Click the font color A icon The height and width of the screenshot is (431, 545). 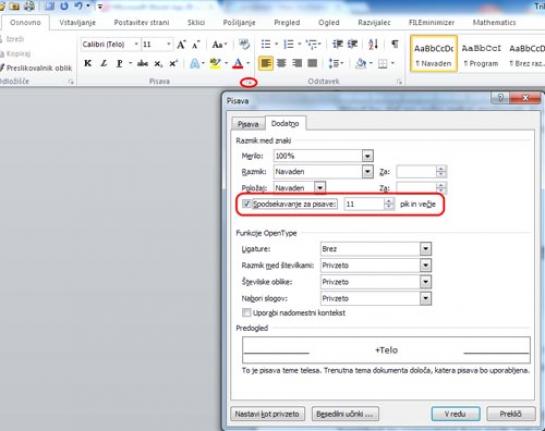pyautogui.click(x=238, y=63)
